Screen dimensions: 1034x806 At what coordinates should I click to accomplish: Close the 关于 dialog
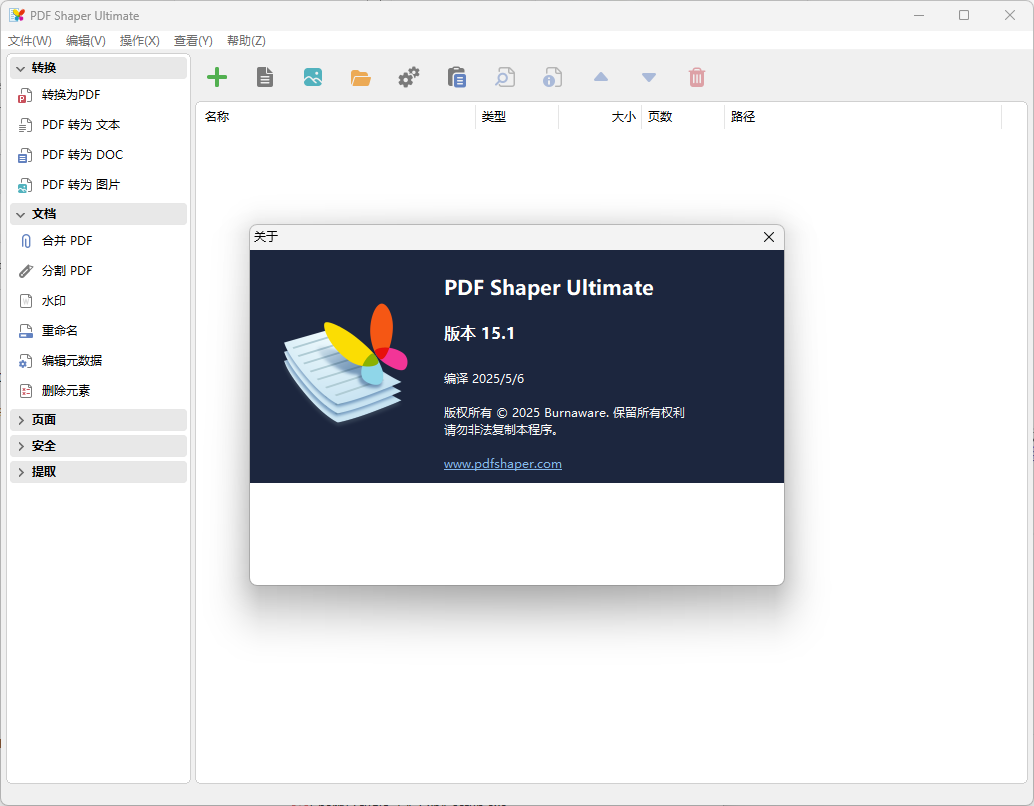point(769,237)
